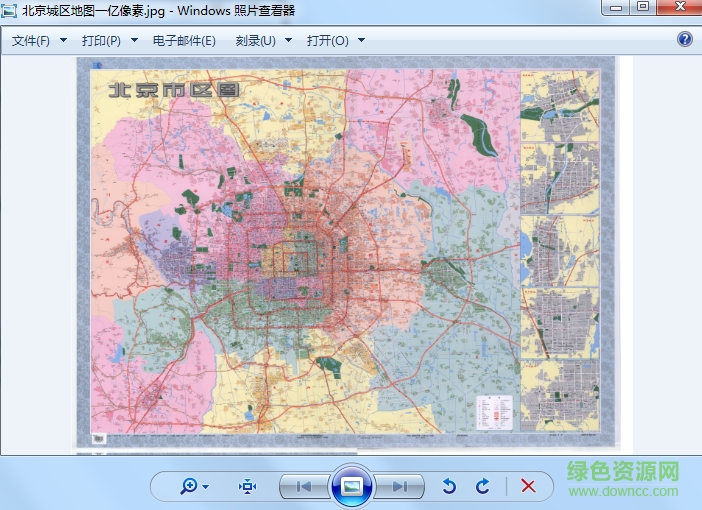The image size is (702, 510).
Task: Skip to the next picture
Action: (x=399, y=486)
